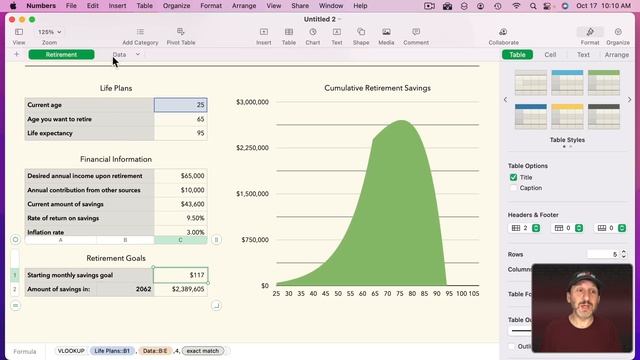Enable the Caption checkbox

click(x=513, y=188)
